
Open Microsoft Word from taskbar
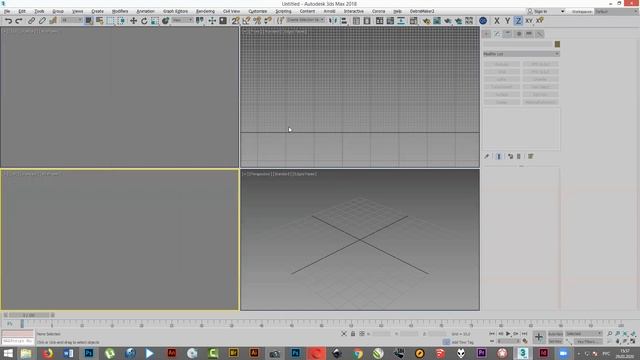pyautogui.click(x=68, y=353)
